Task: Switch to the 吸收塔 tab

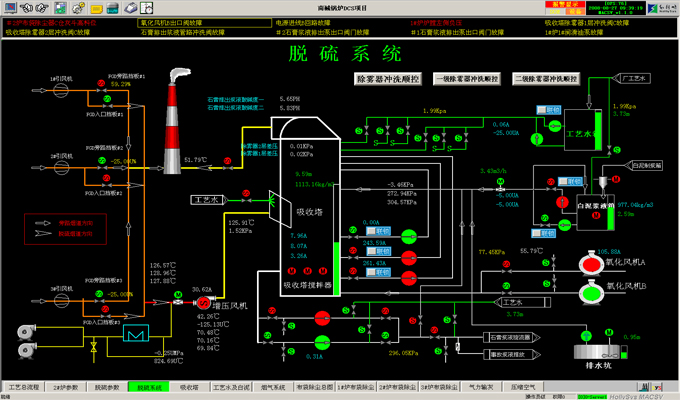Action: (190, 387)
